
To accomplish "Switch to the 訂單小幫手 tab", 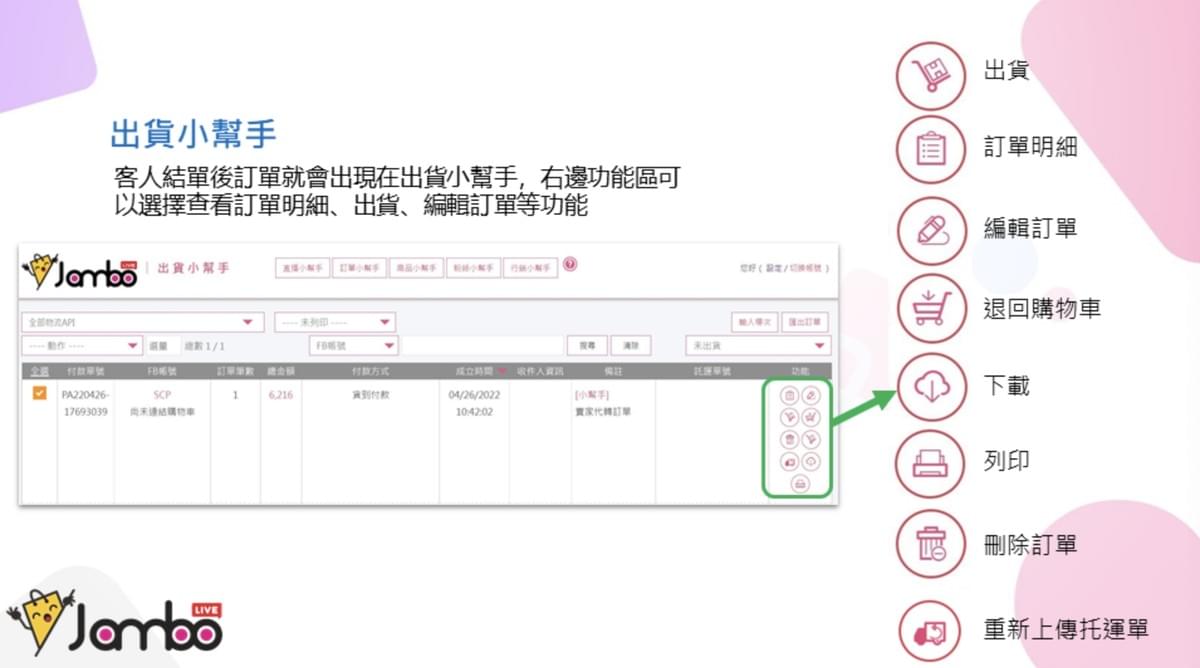I will point(358,268).
